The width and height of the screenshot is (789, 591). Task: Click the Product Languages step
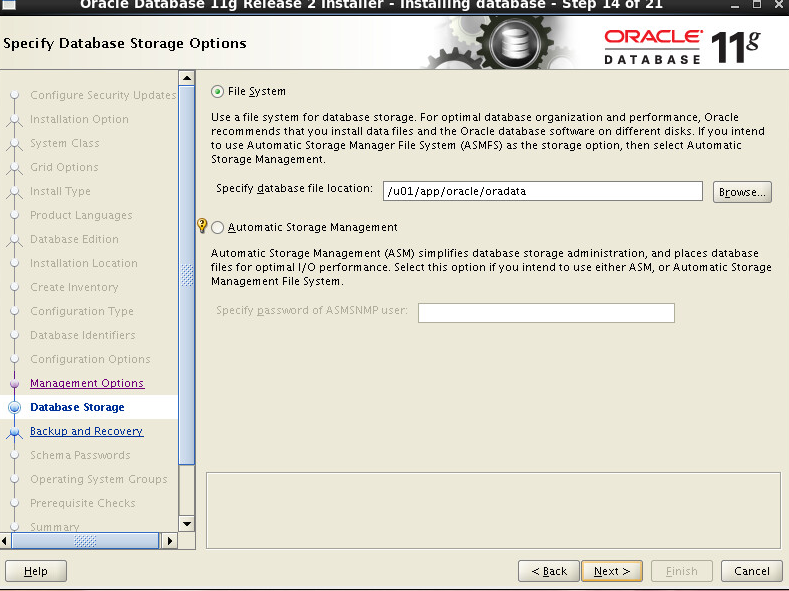81,215
